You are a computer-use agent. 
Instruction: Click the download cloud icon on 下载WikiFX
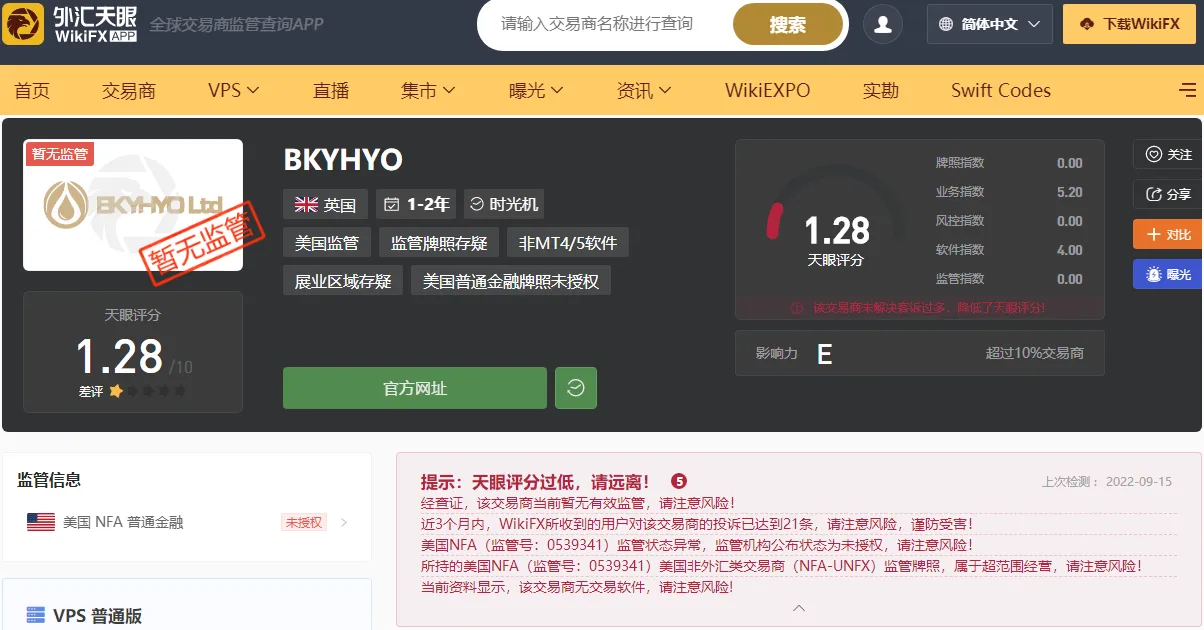pos(1087,25)
